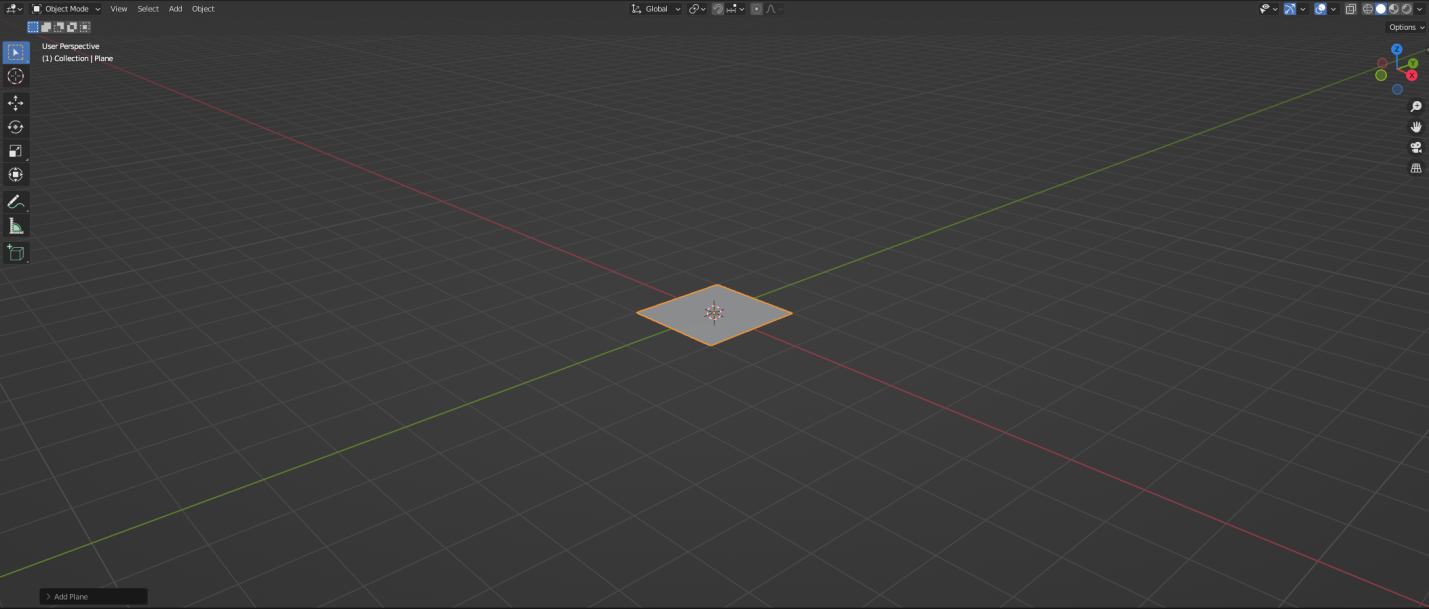This screenshot has height=609, width=1429.
Task: Toggle show overlays
Action: (1320, 9)
